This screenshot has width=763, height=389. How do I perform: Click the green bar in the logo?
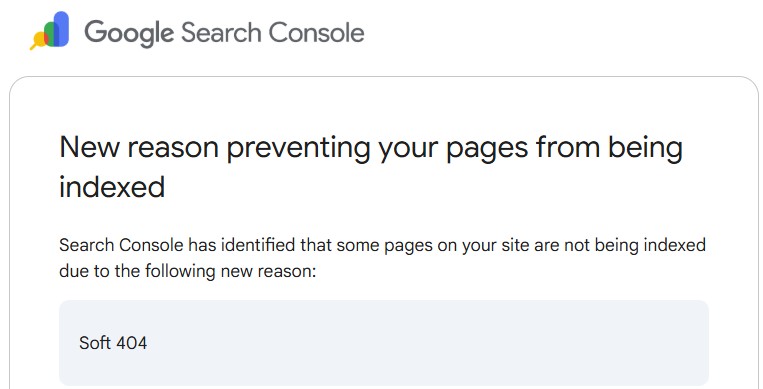pyautogui.click(x=50, y=35)
